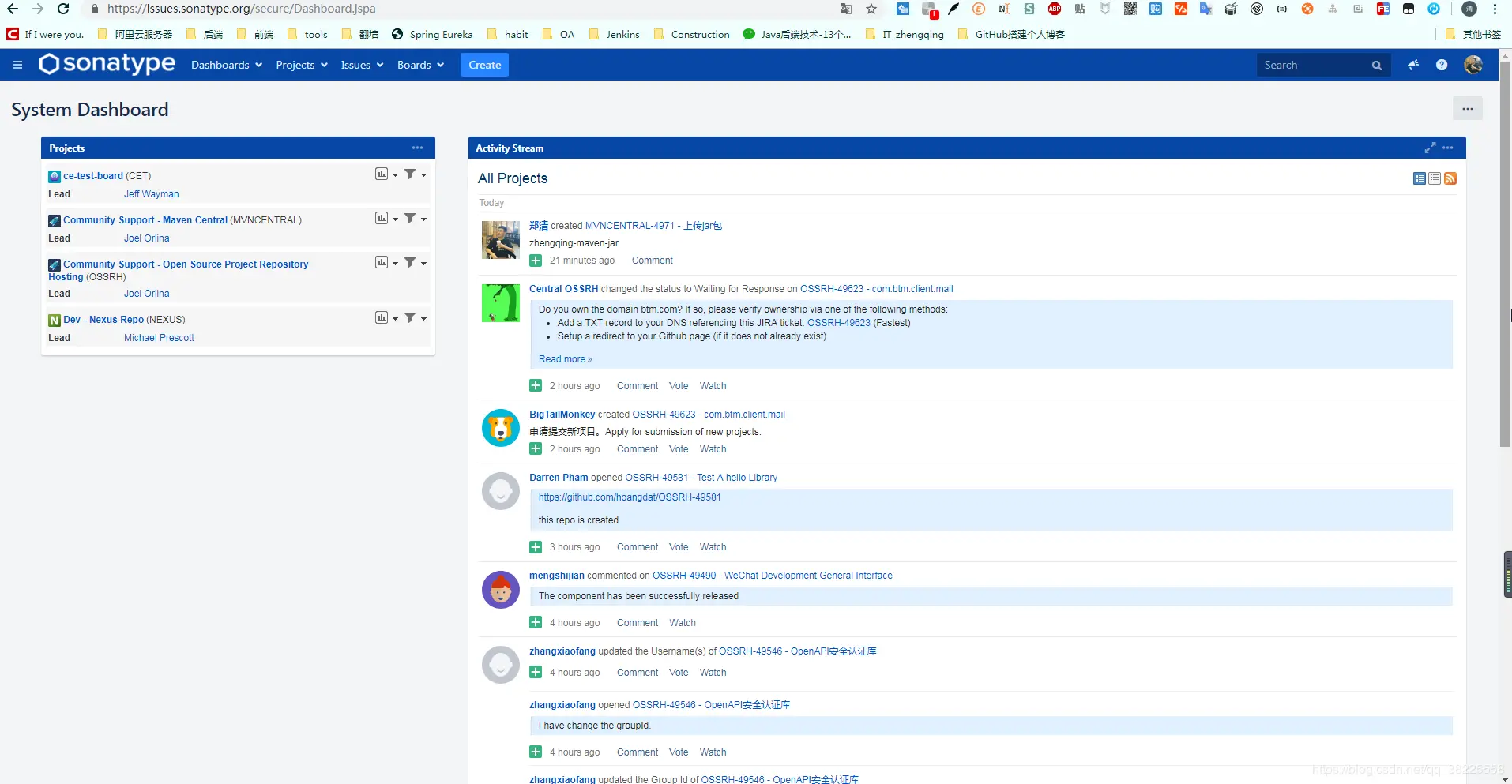1512x784 pixels.
Task: Open chart dropdown for Maven Central project
Action: point(386,219)
